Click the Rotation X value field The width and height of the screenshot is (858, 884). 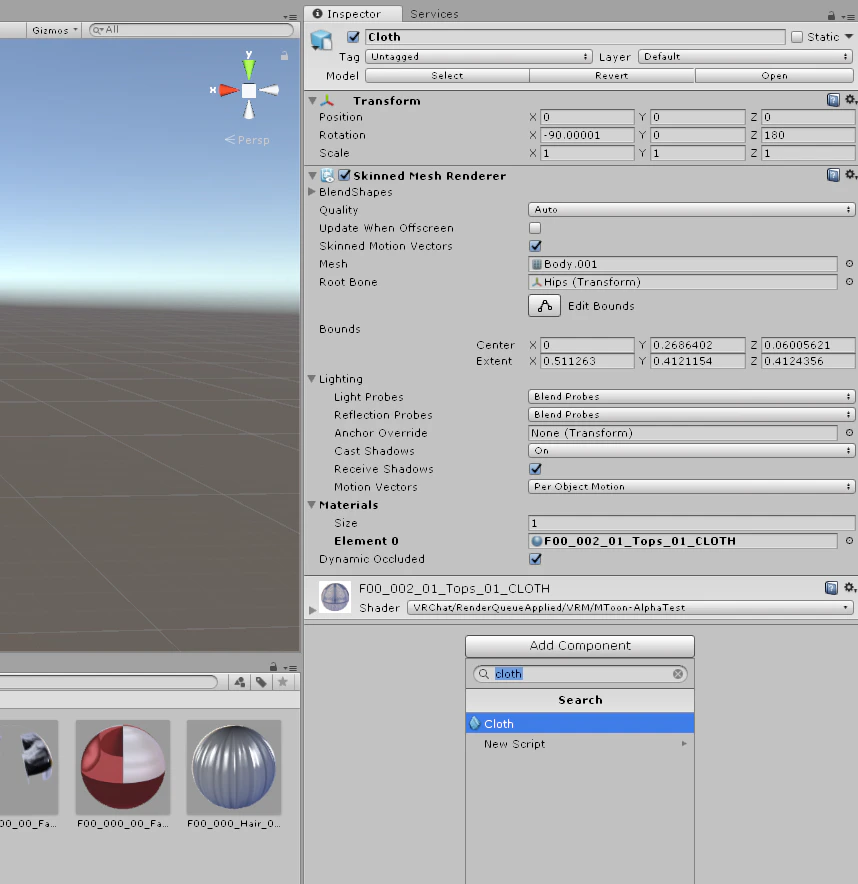click(587, 135)
